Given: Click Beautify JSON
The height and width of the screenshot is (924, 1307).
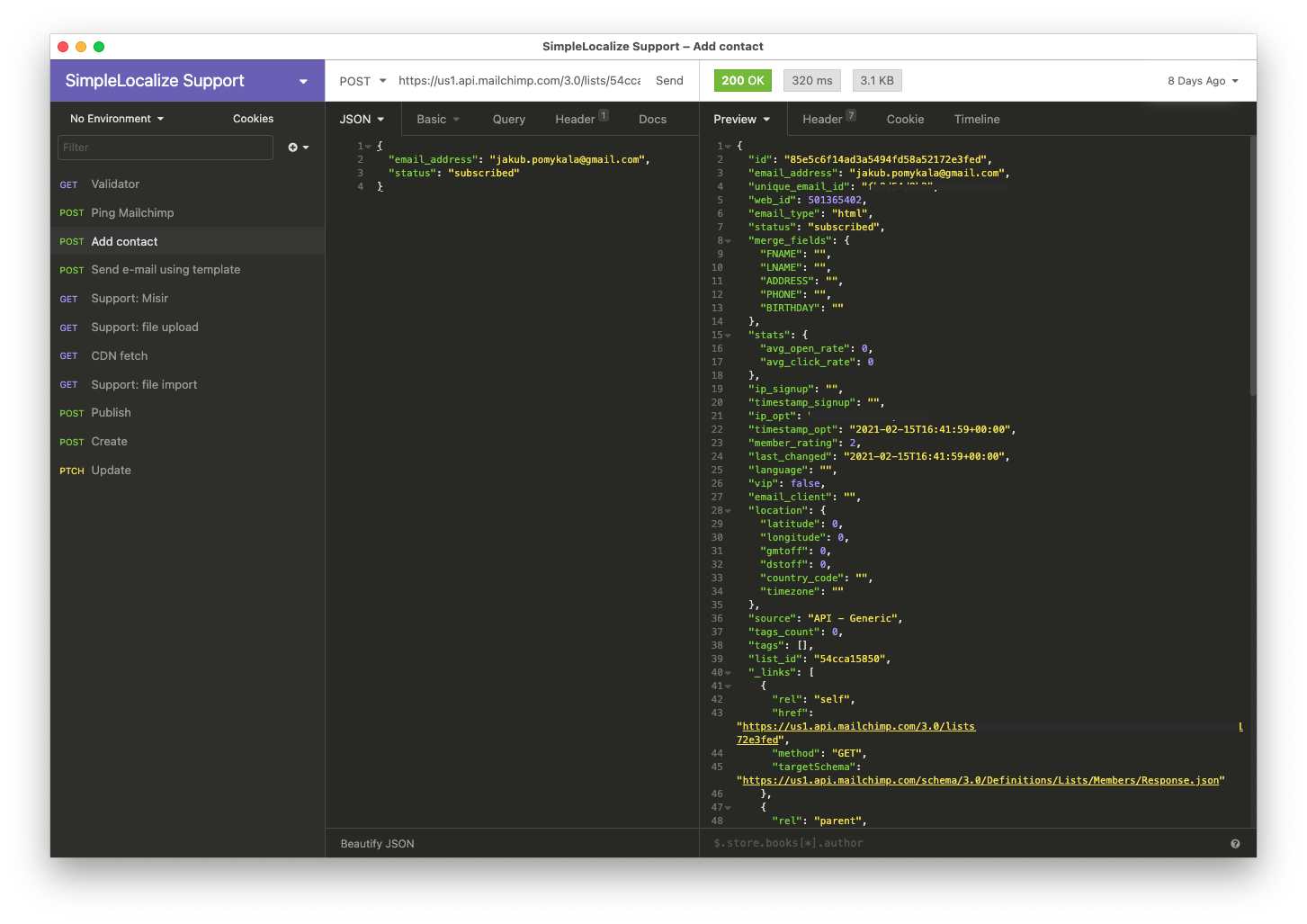Looking at the screenshot, I should (x=378, y=844).
